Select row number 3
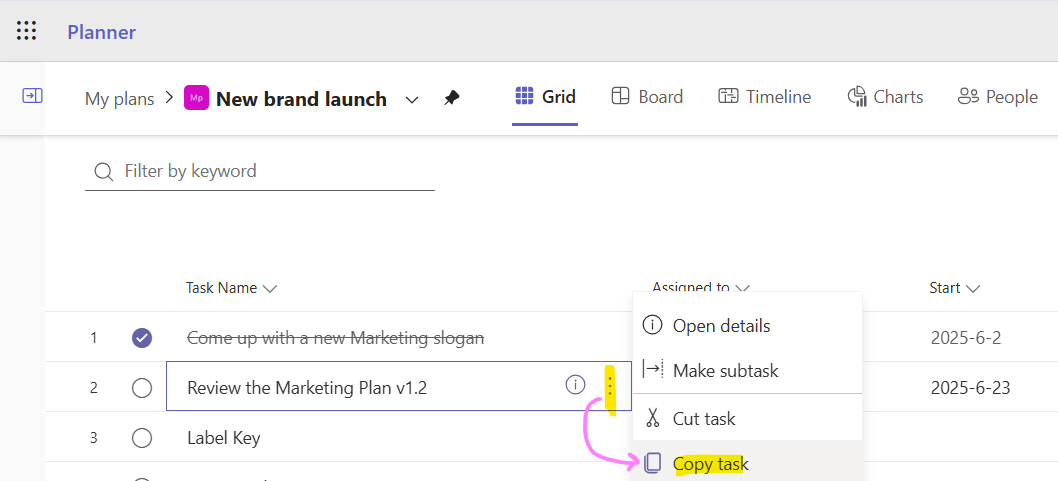Screen dimensions: 1058x481 (94, 438)
